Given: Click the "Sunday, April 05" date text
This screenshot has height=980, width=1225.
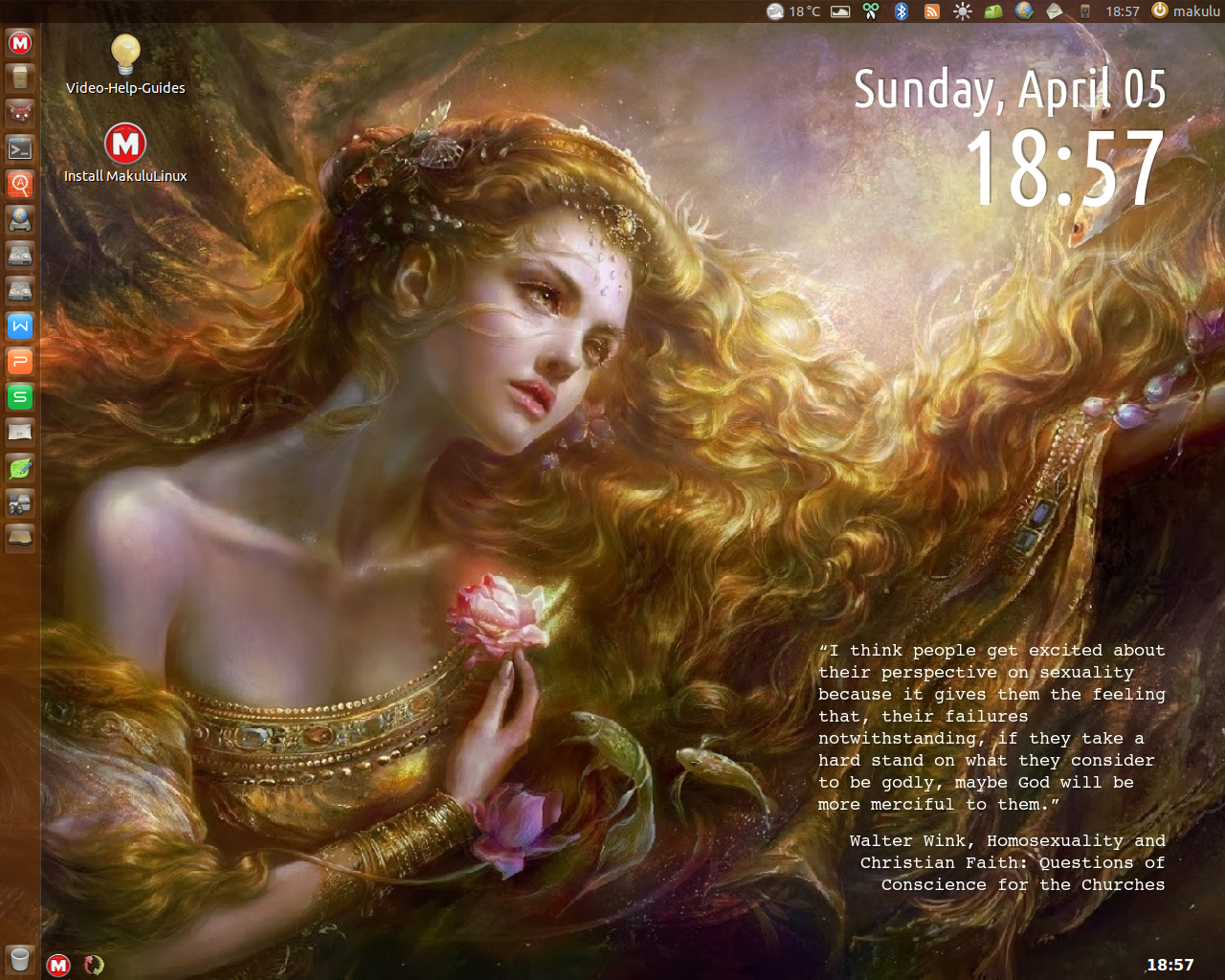Looking at the screenshot, I should tap(1010, 90).
